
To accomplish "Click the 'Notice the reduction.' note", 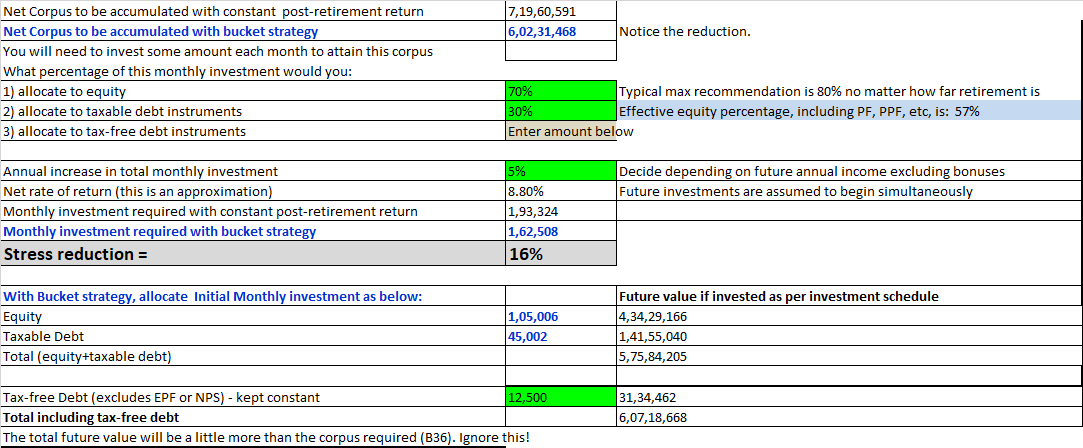I will tap(684, 32).
